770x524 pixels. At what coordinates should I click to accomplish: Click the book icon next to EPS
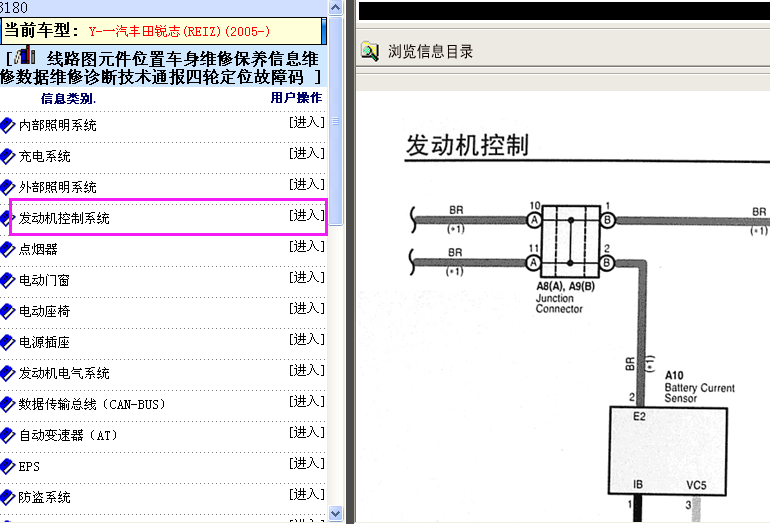coord(7,467)
